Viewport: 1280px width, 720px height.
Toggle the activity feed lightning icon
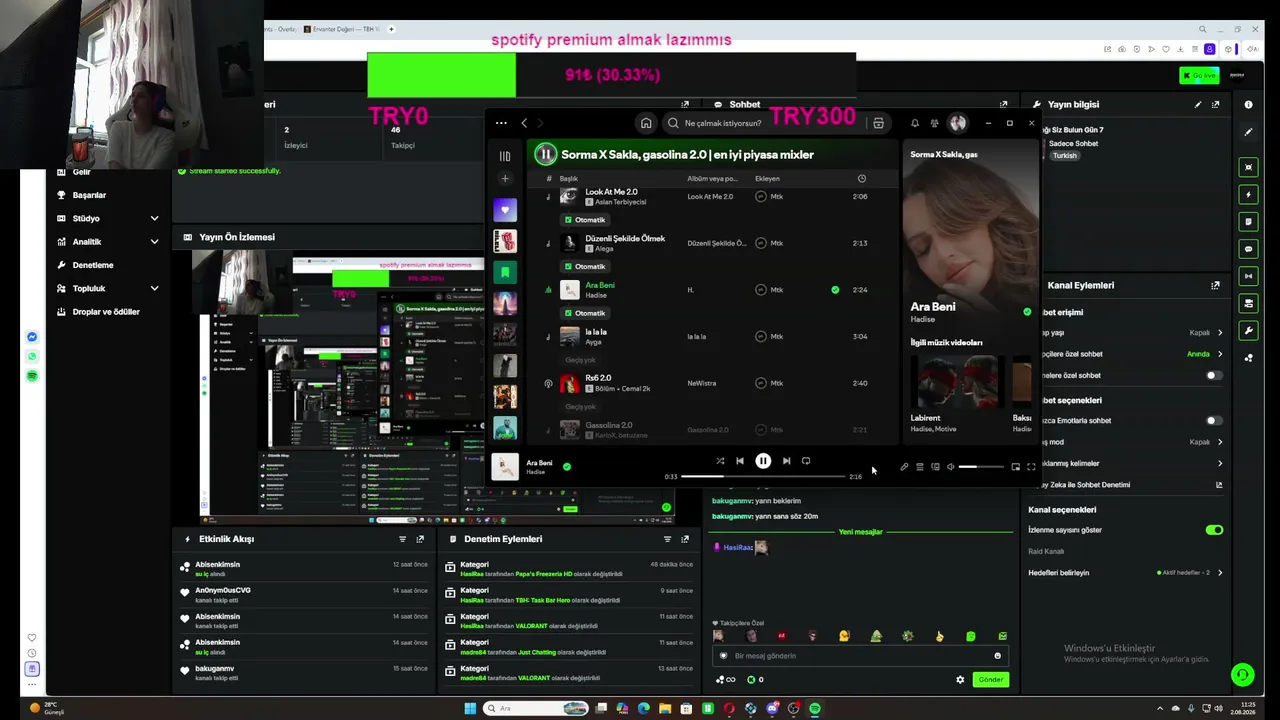1248,194
